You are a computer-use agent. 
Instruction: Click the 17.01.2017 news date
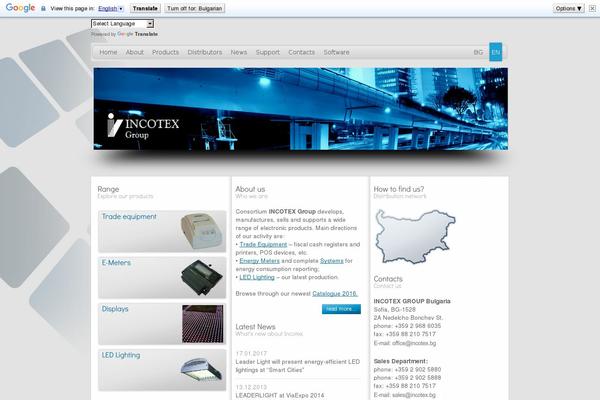pos(251,353)
